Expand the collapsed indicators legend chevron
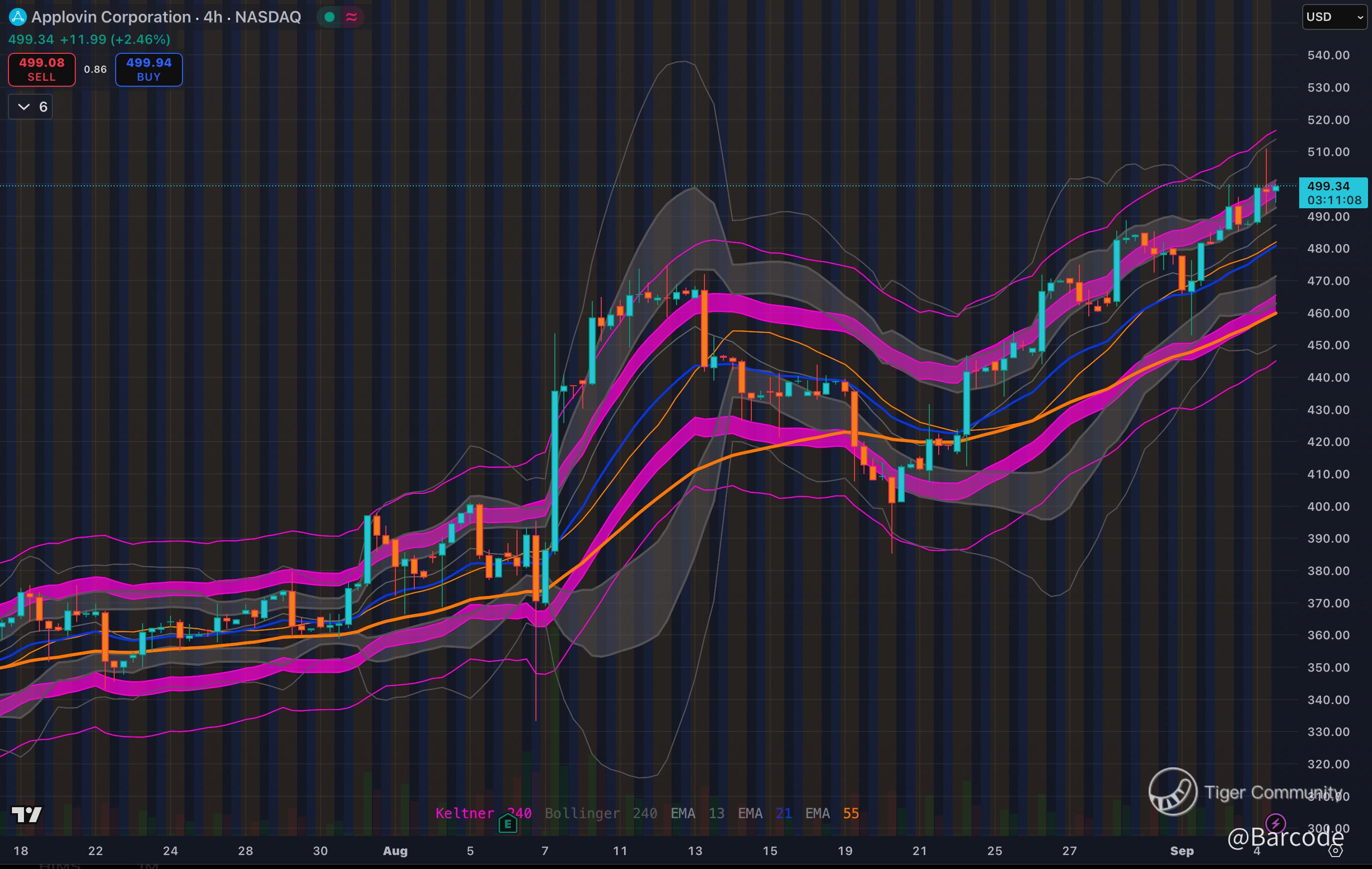Viewport: 1372px width, 869px height. click(24, 107)
